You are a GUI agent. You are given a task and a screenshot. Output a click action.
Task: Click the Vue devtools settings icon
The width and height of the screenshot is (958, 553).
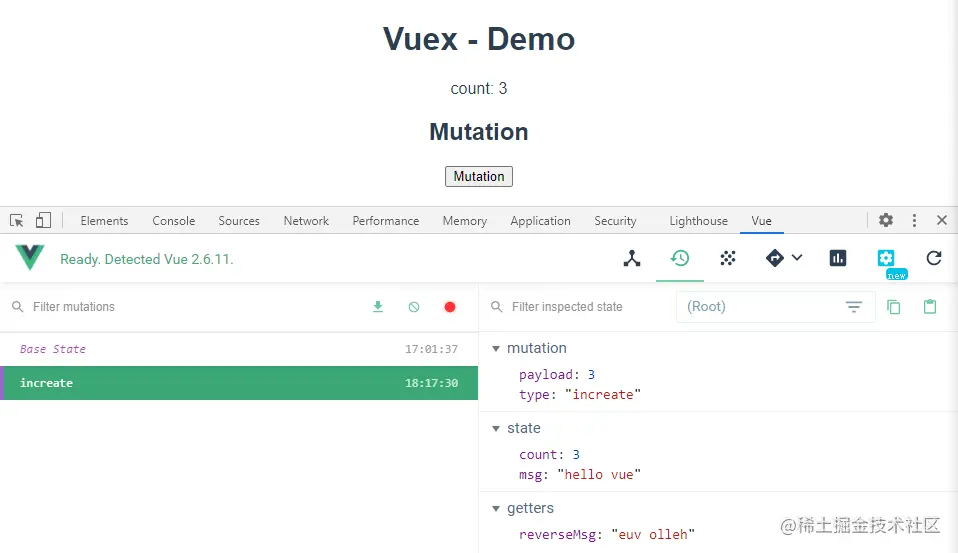(886, 258)
